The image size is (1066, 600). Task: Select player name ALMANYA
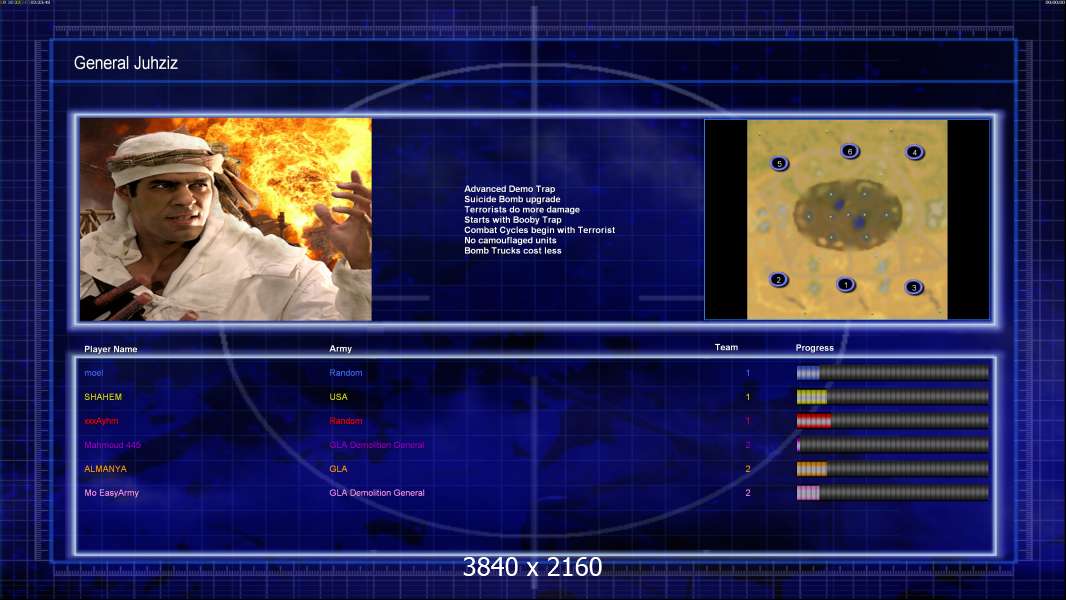click(x=105, y=469)
